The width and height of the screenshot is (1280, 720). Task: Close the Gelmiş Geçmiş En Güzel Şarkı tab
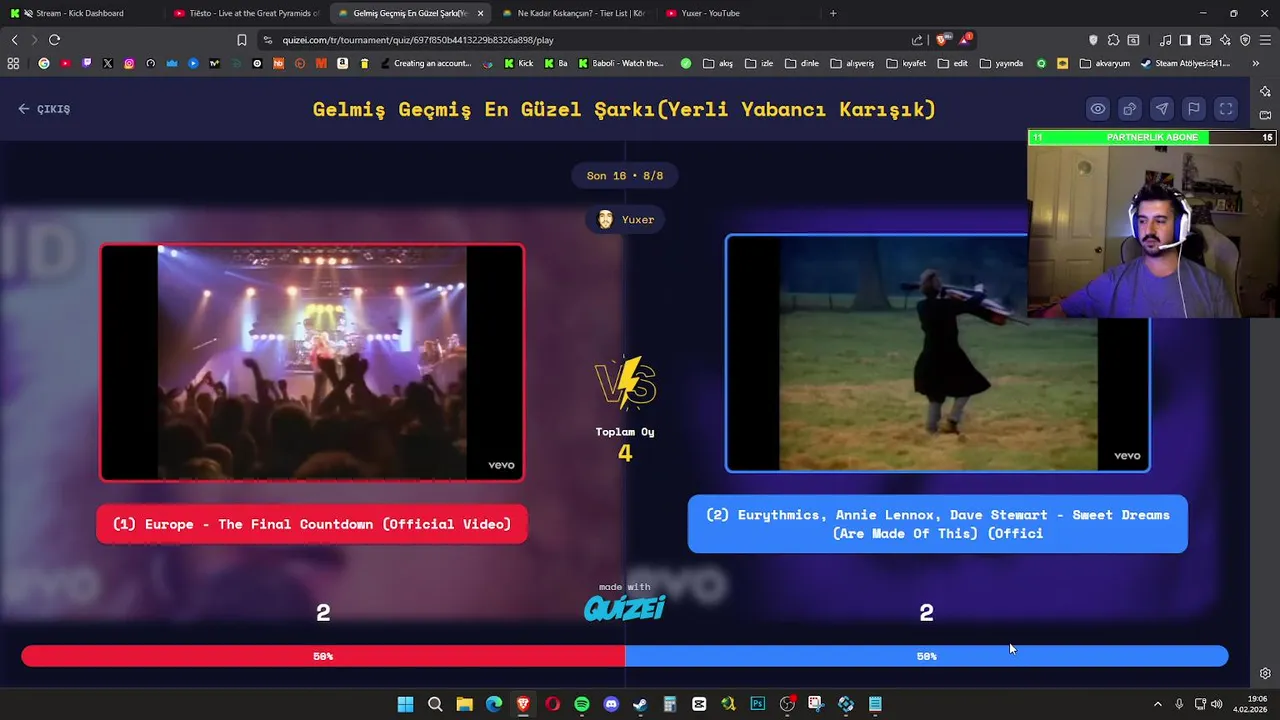pyautogui.click(x=480, y=13)
